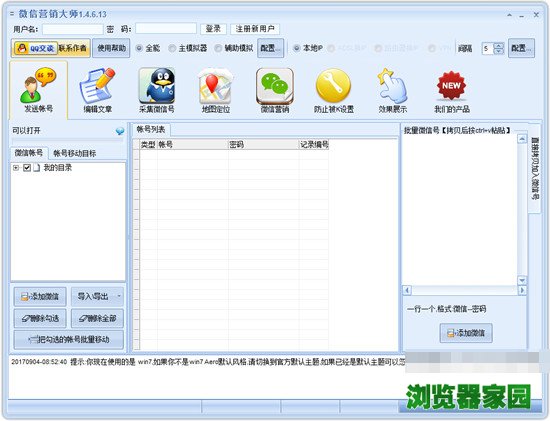Open the 微信营销 WeChat icon
550x421 pixels.
[275, 91]
